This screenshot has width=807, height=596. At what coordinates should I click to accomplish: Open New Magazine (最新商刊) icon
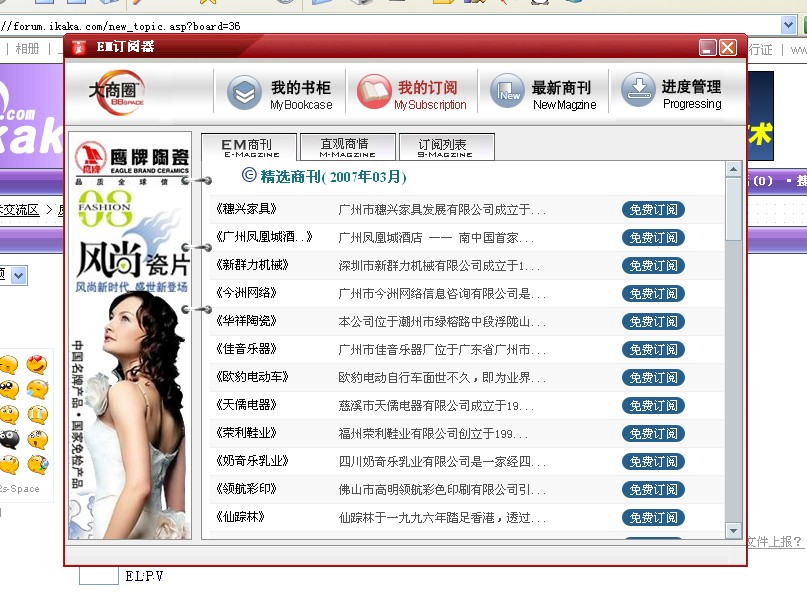pyautogui.click(x=507, y=91)
